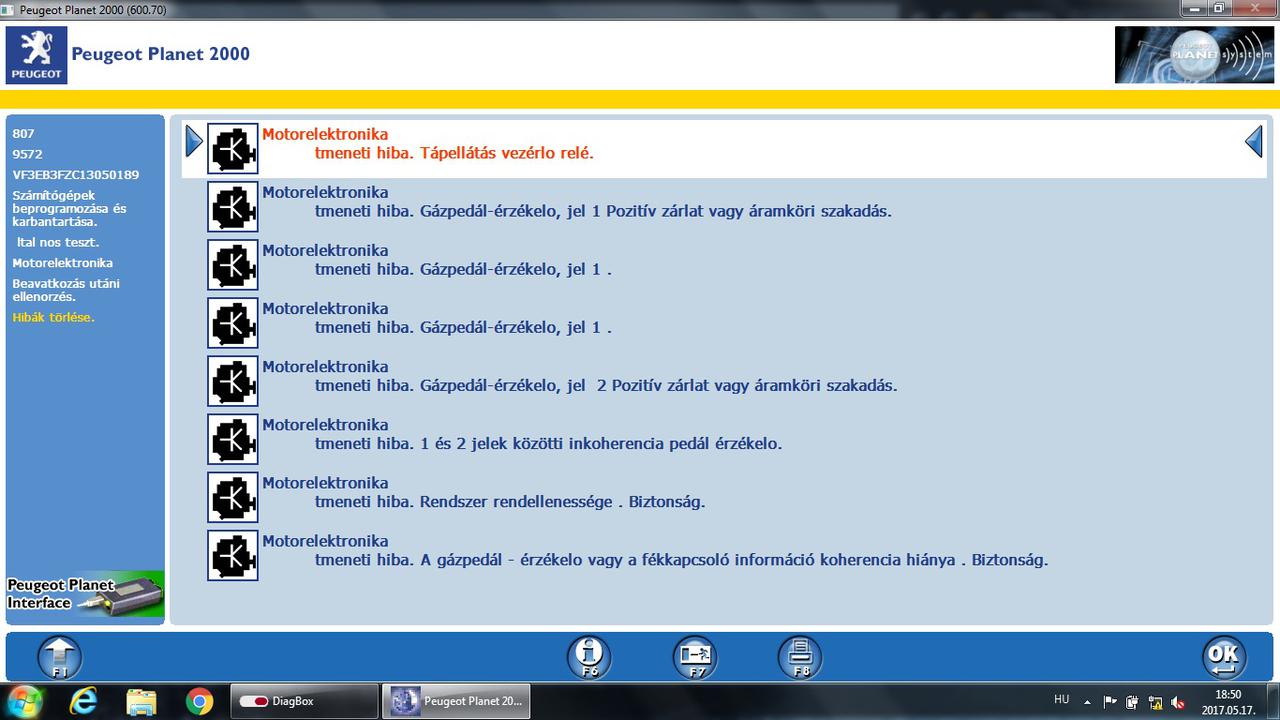Click Számítógépek beprogramozása és karbantartása sidebar entry
Image resolution: width=1280 pixels, height=720 pixels.
click(69, 208)
